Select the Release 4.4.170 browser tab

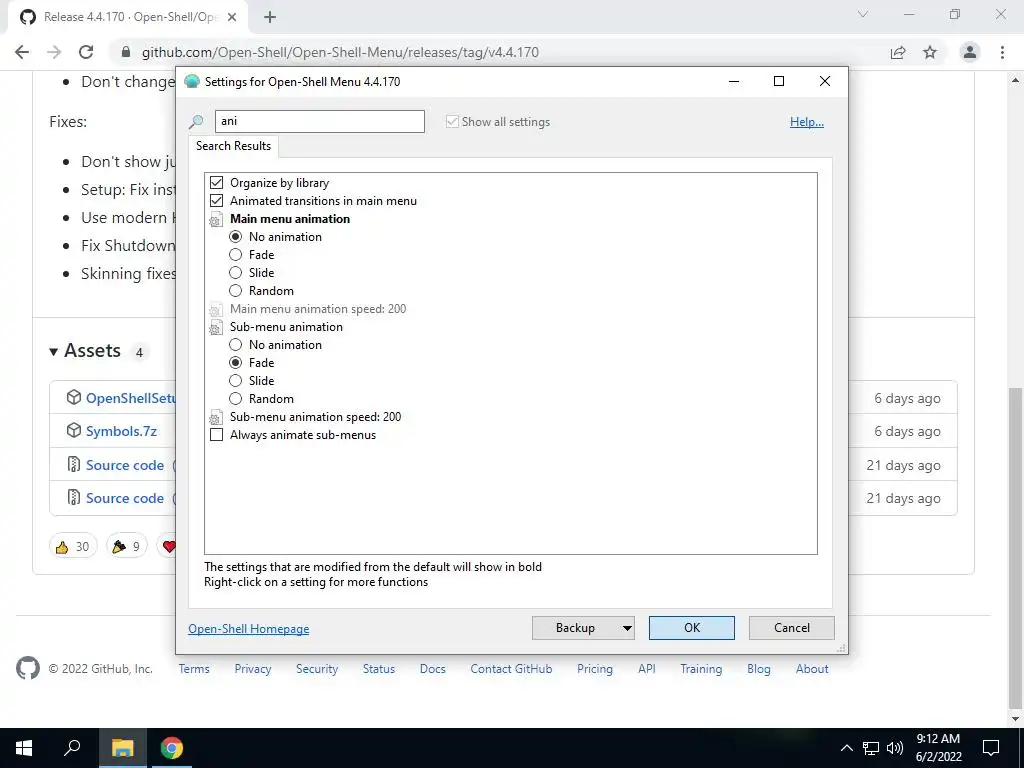(x=129, y=17)
